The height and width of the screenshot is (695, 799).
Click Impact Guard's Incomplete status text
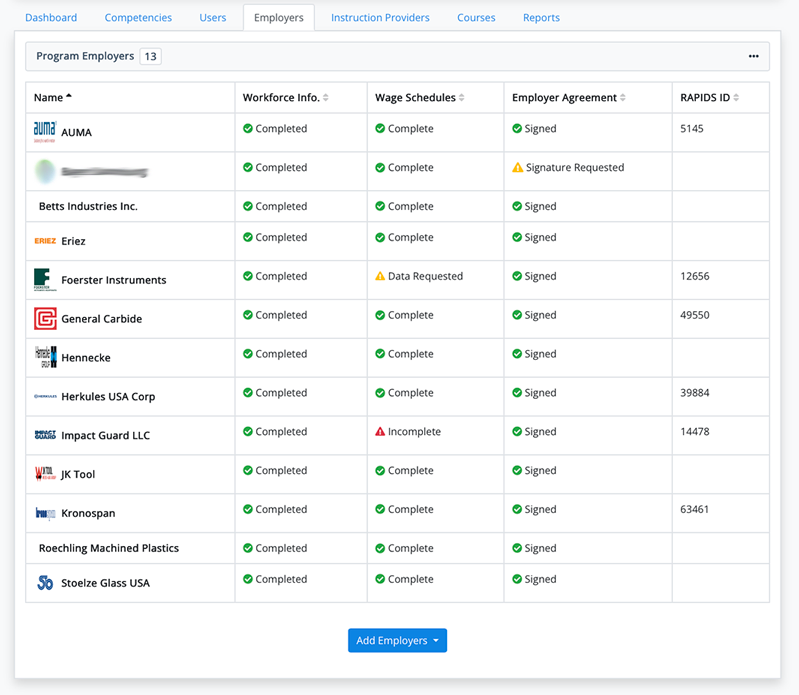click(414, 432)
